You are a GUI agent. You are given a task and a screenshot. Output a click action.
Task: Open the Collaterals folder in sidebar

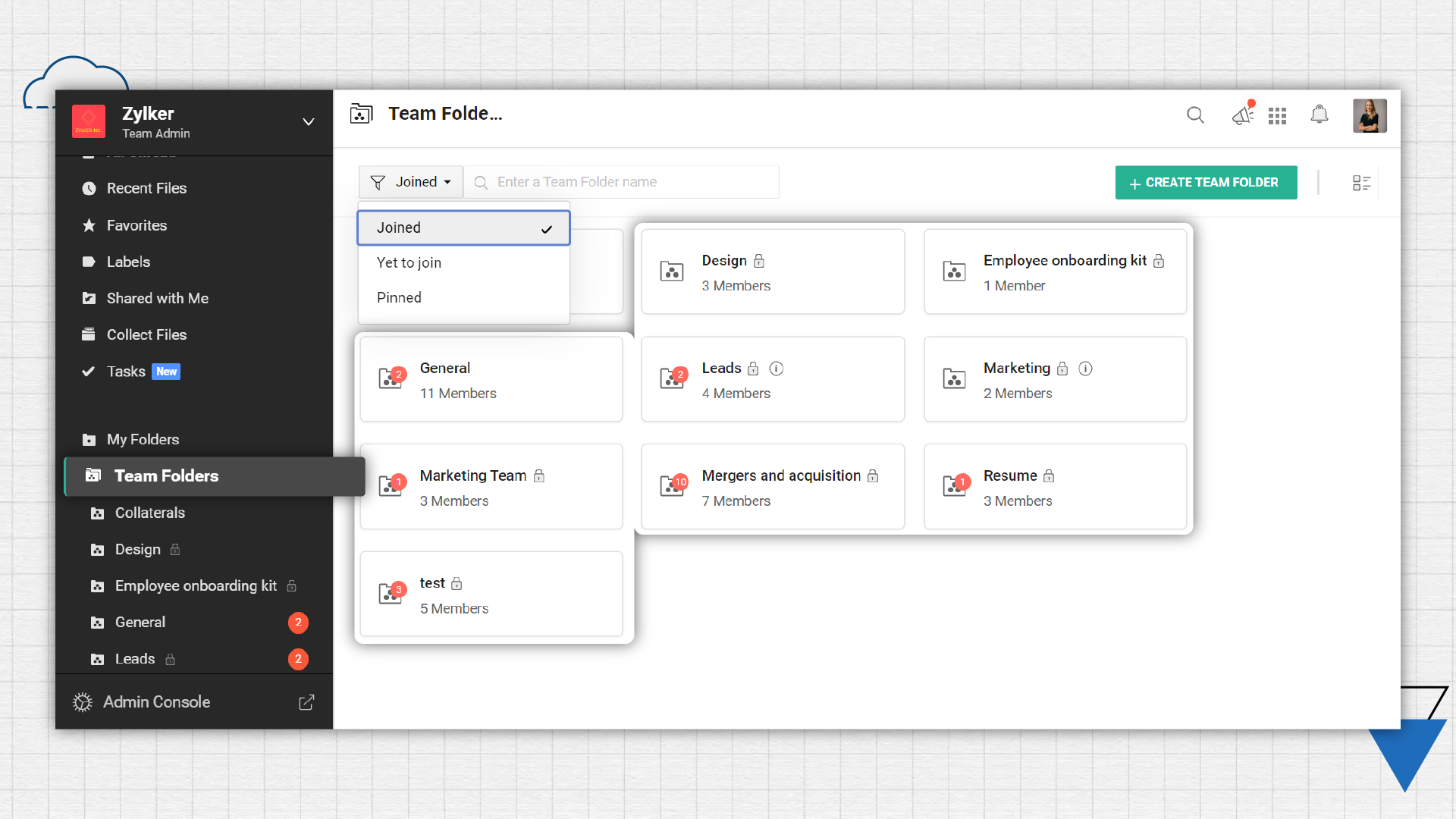(149, 513)
